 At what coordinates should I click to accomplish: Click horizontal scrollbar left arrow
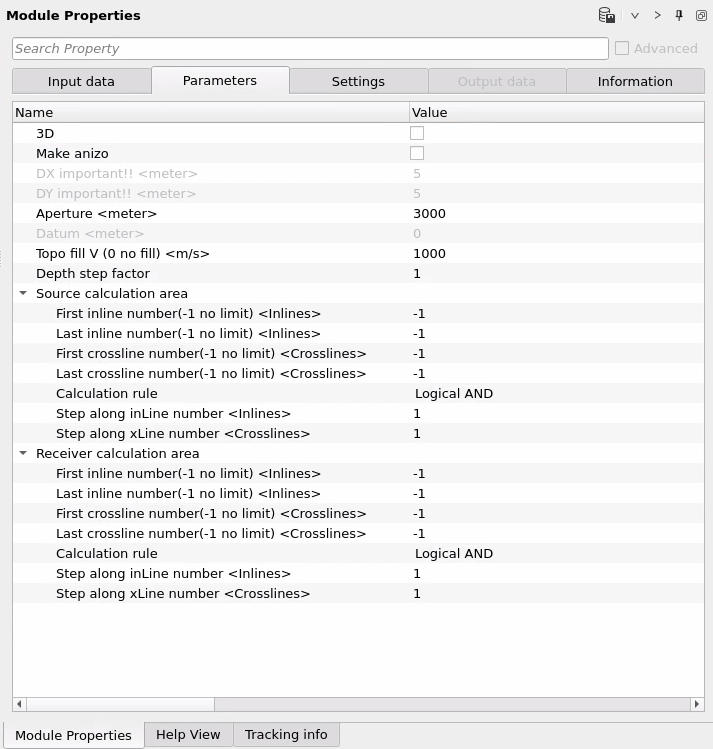point(20,704)
